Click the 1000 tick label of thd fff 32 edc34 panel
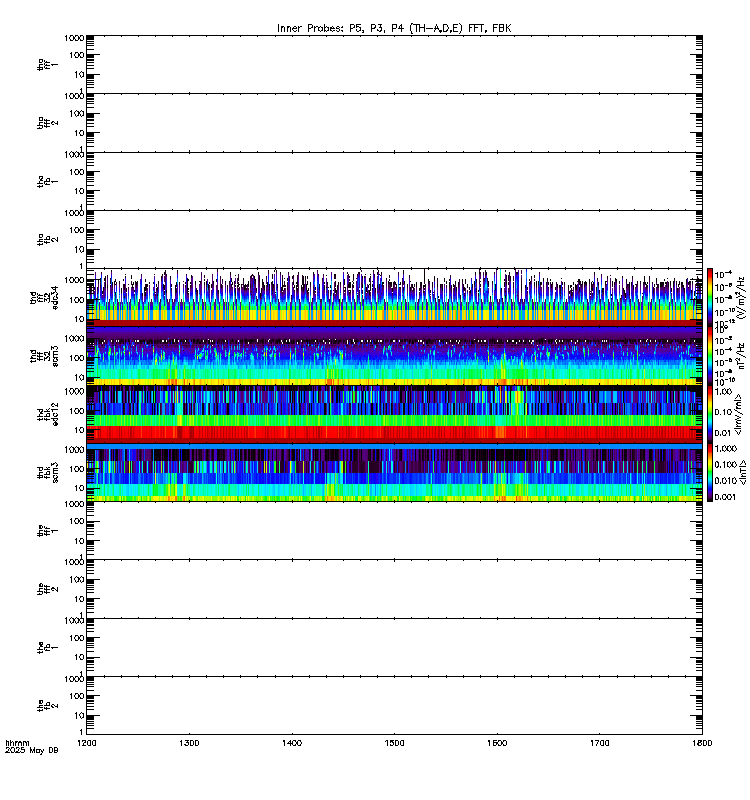Image resolution: width=750 pixels, height=800 pixels. (74, 281)
